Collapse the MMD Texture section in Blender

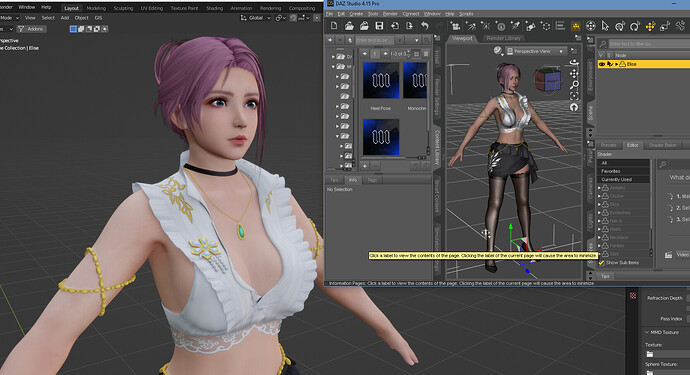pos(646,332)
